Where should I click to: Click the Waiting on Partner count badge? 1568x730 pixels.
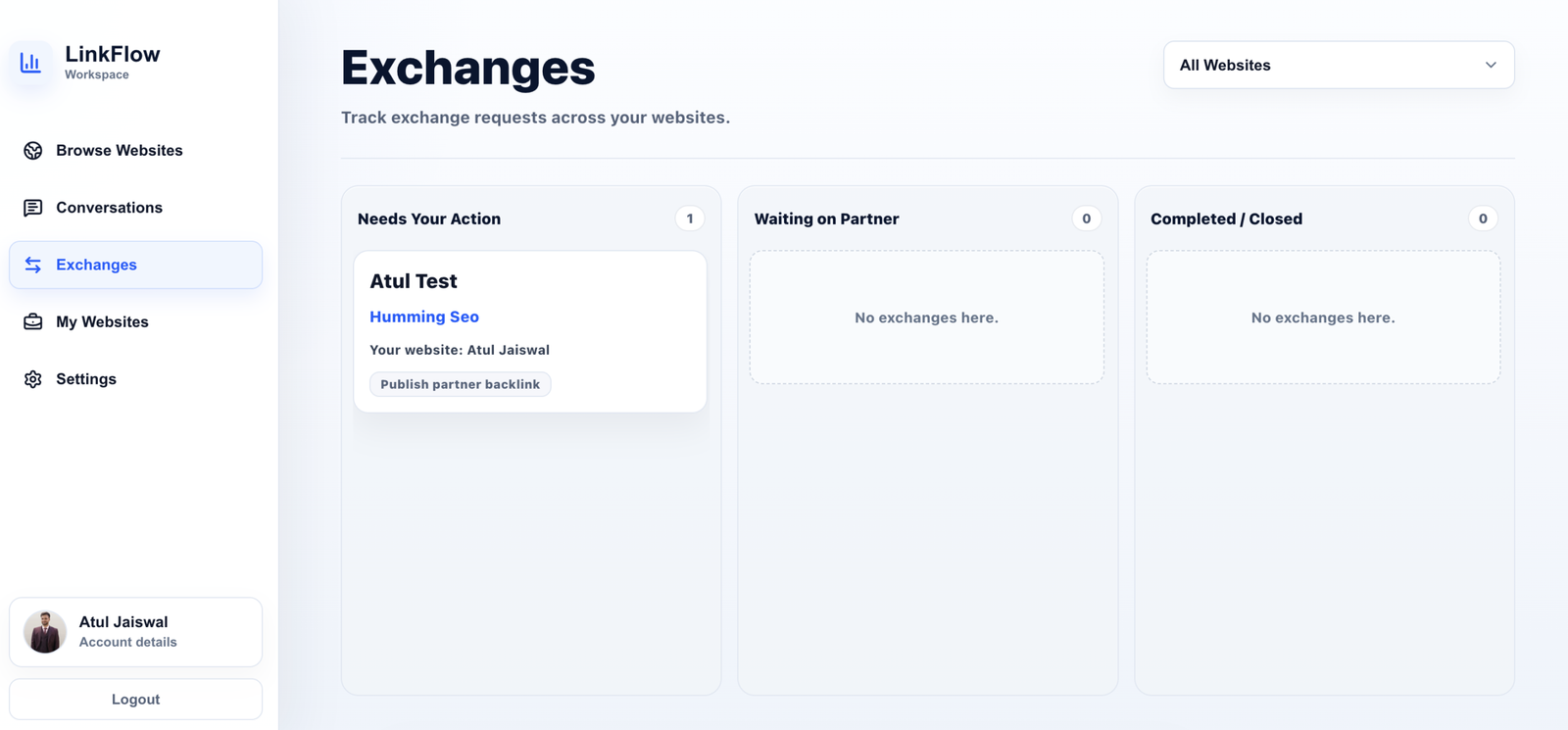[1086, 219]
